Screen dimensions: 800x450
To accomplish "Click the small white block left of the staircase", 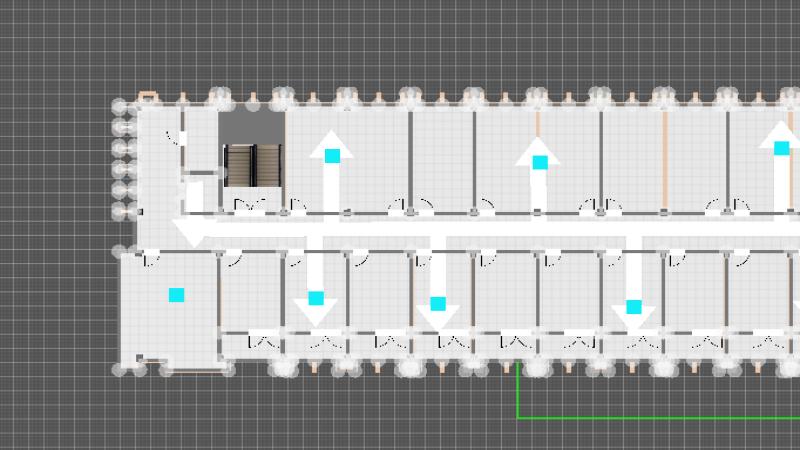I will pos(194,196).
